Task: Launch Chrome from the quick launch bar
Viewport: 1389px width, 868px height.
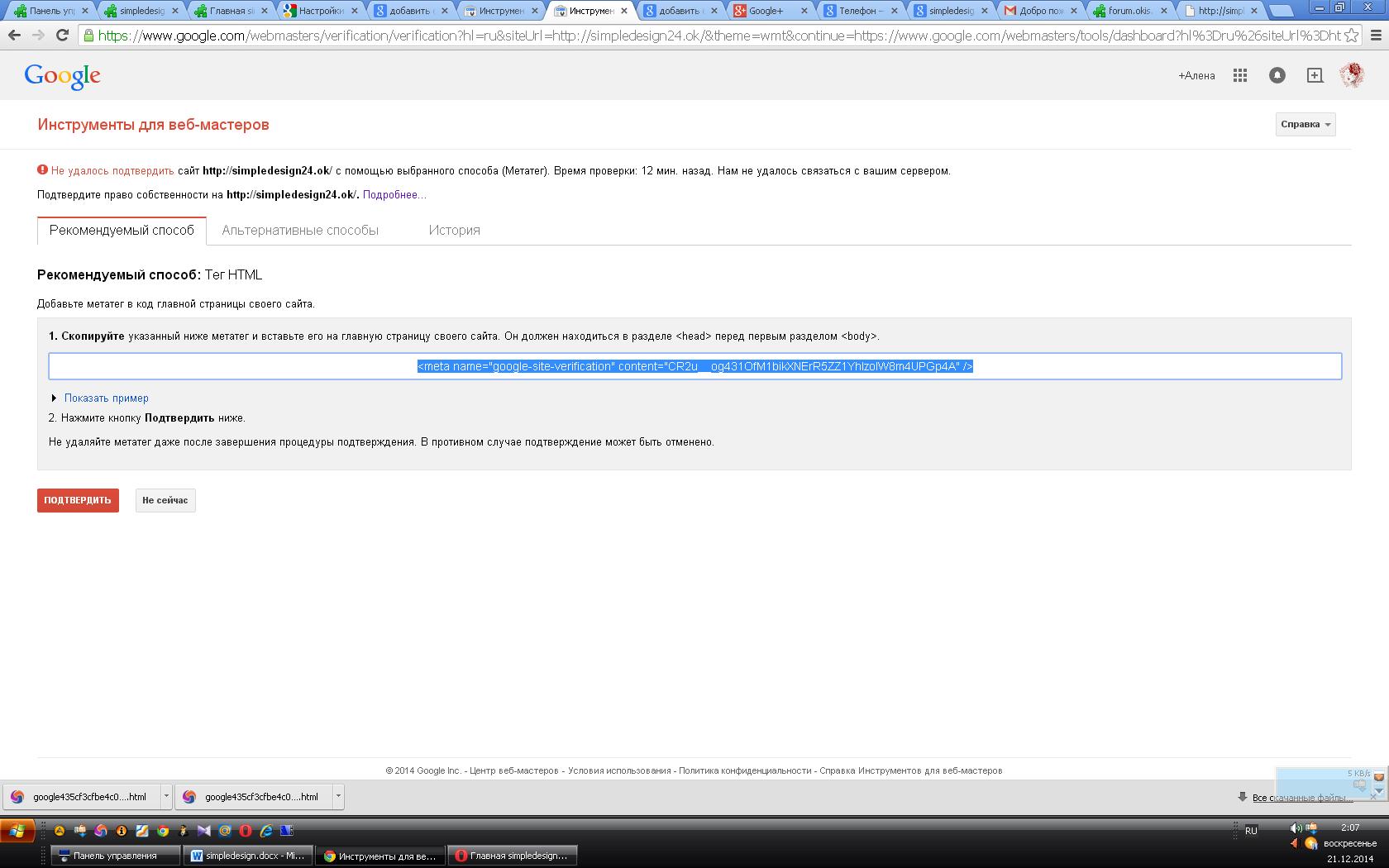Action: (x=163, y=831)
